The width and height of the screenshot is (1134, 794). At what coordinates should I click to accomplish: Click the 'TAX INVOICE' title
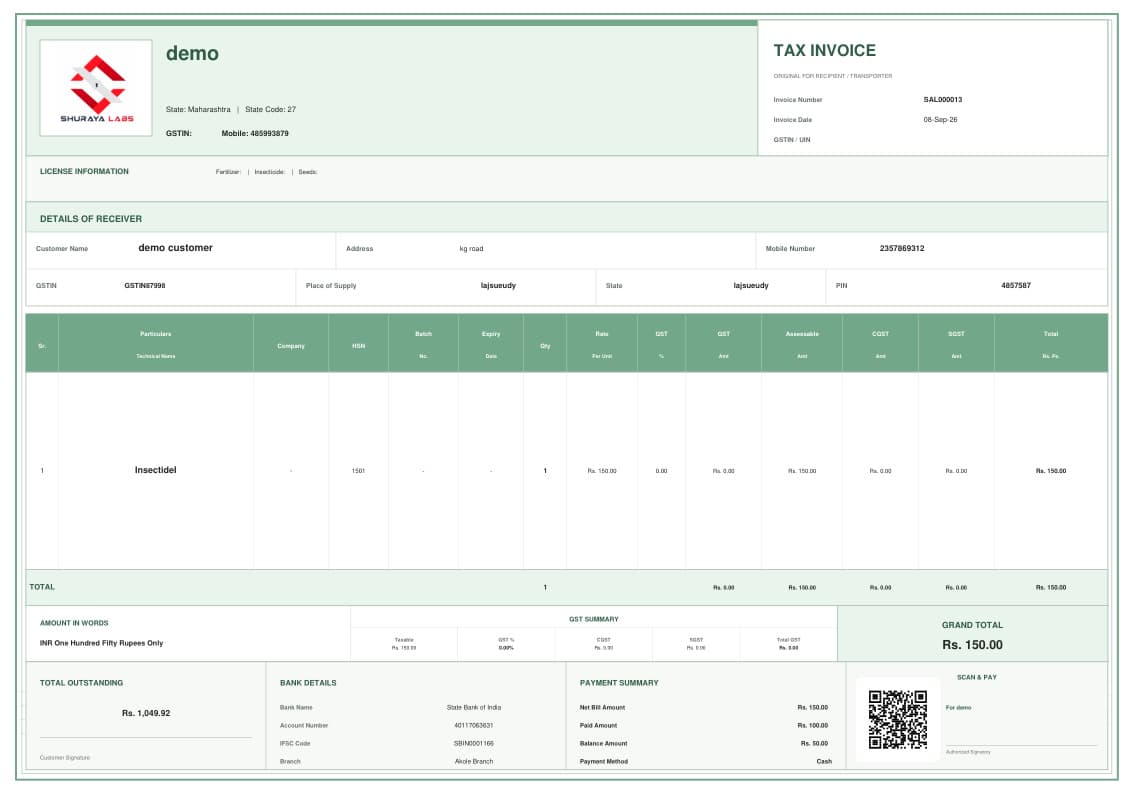(x=824, y=51)
